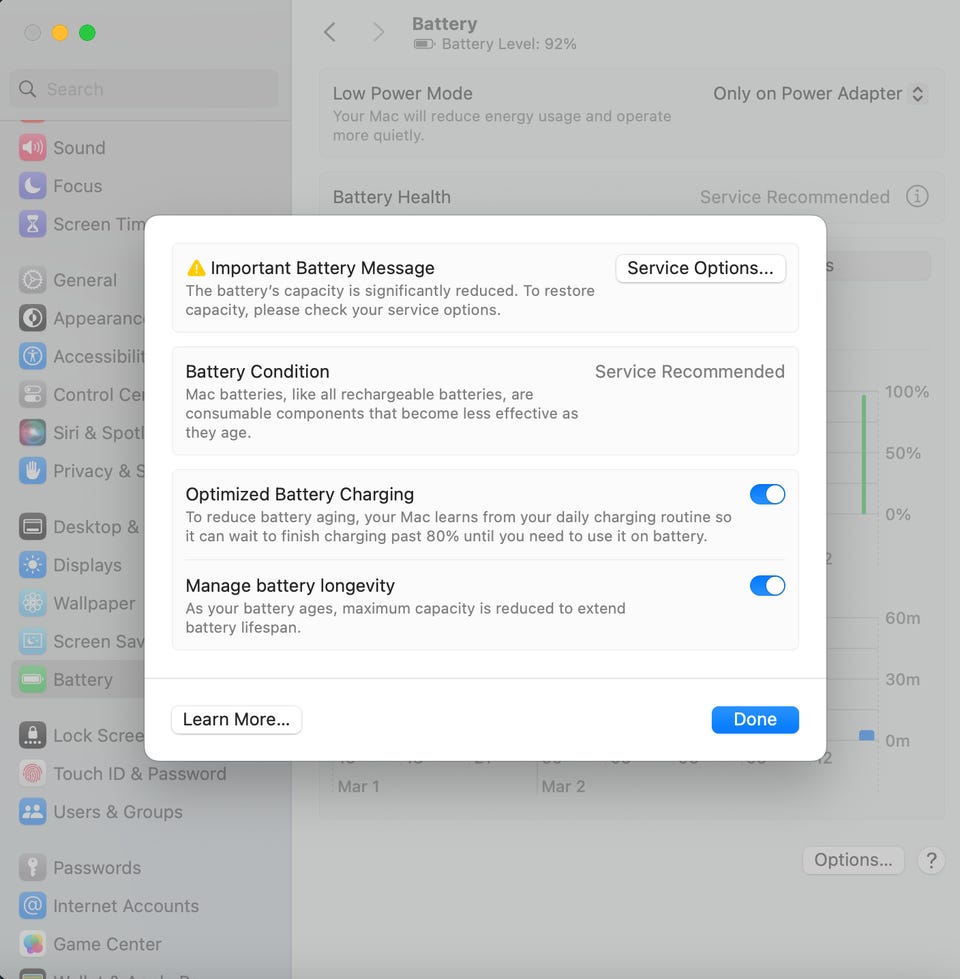This screenshot has height=979, width=960.
Task: Click the Service Options... button
Action: pyautogui.click(x=700, y=268)
